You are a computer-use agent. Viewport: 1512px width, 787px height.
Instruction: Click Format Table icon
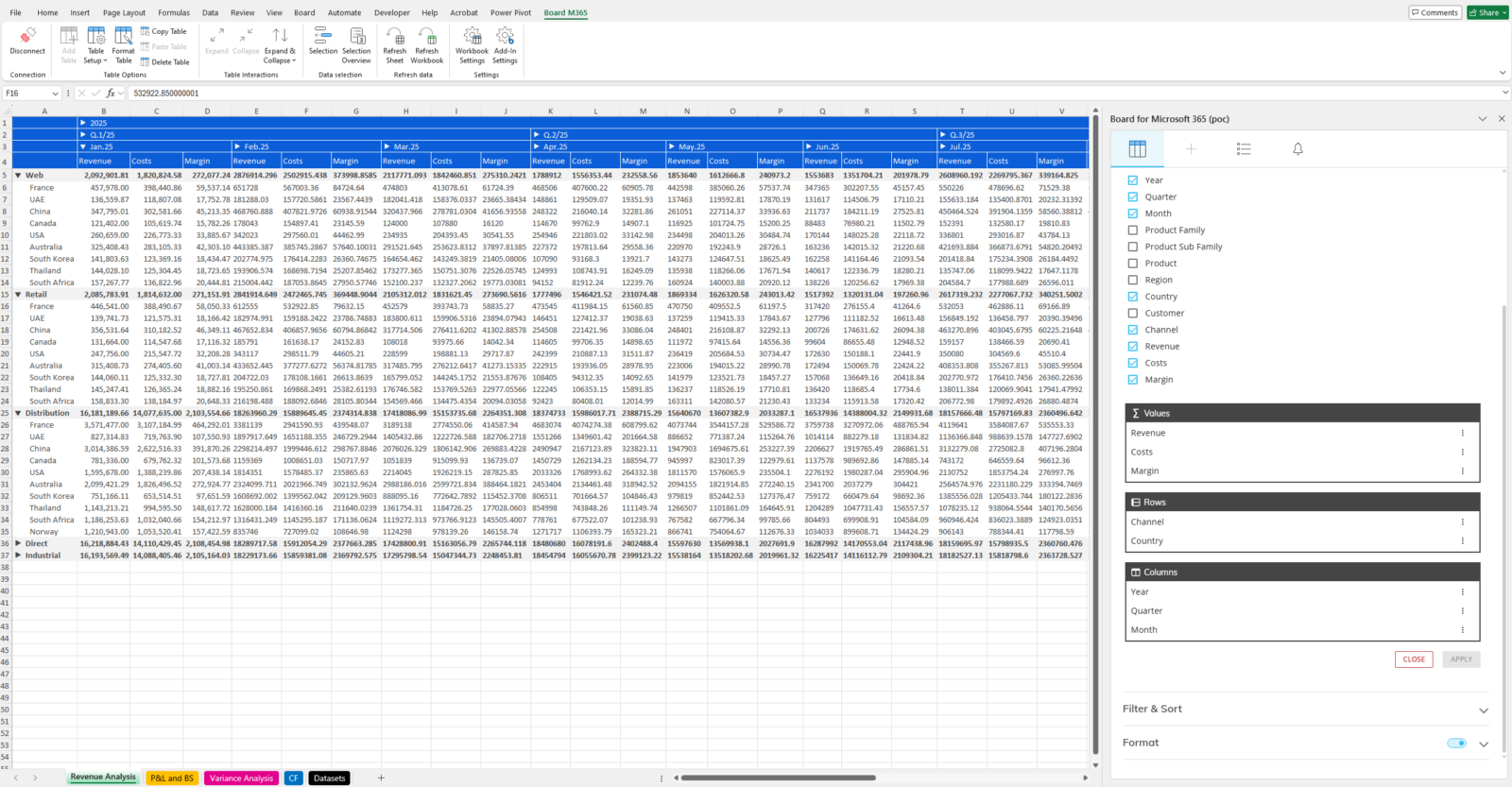[124, 46]
